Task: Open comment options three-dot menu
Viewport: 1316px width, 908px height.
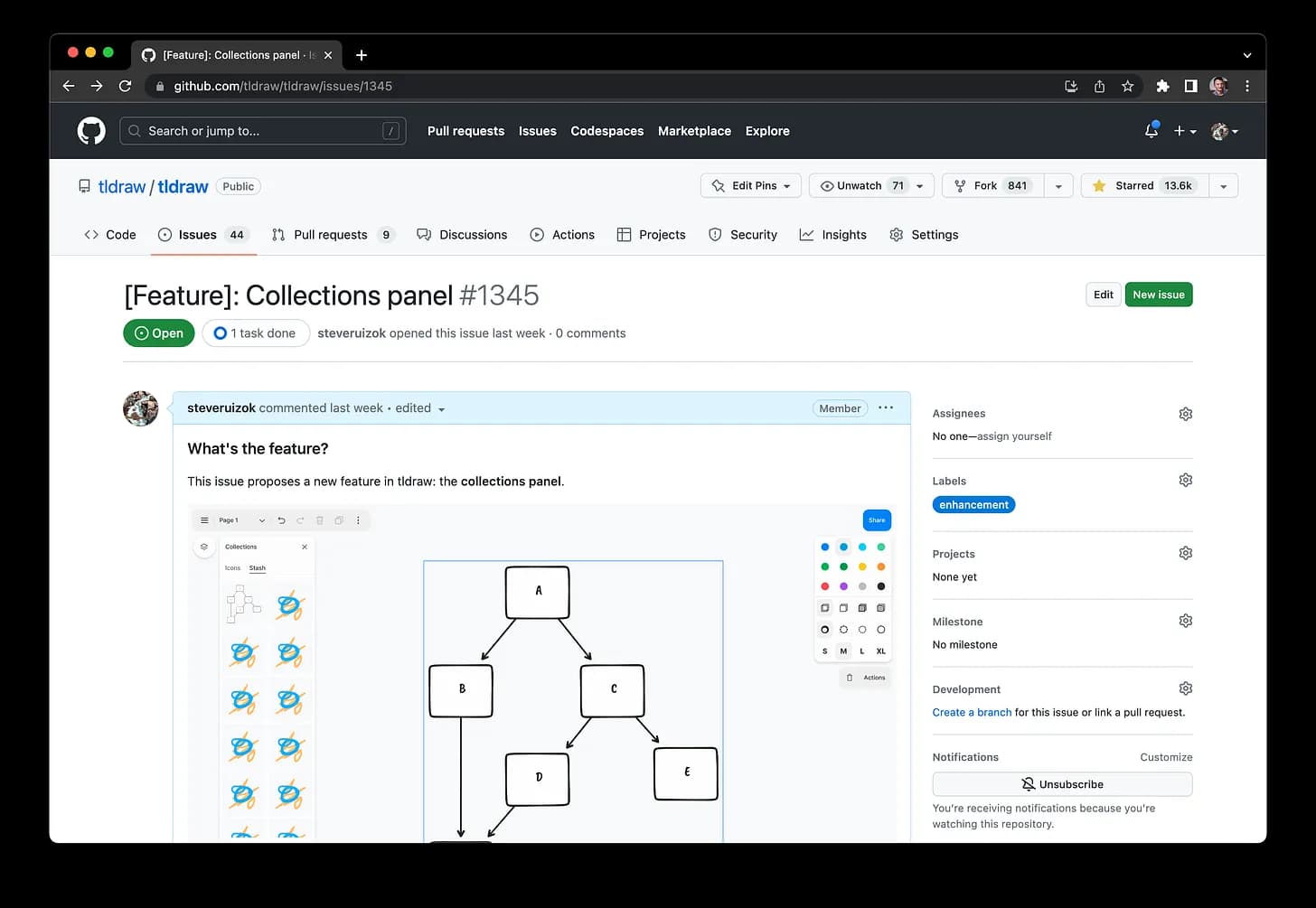Action: [886, 407]
